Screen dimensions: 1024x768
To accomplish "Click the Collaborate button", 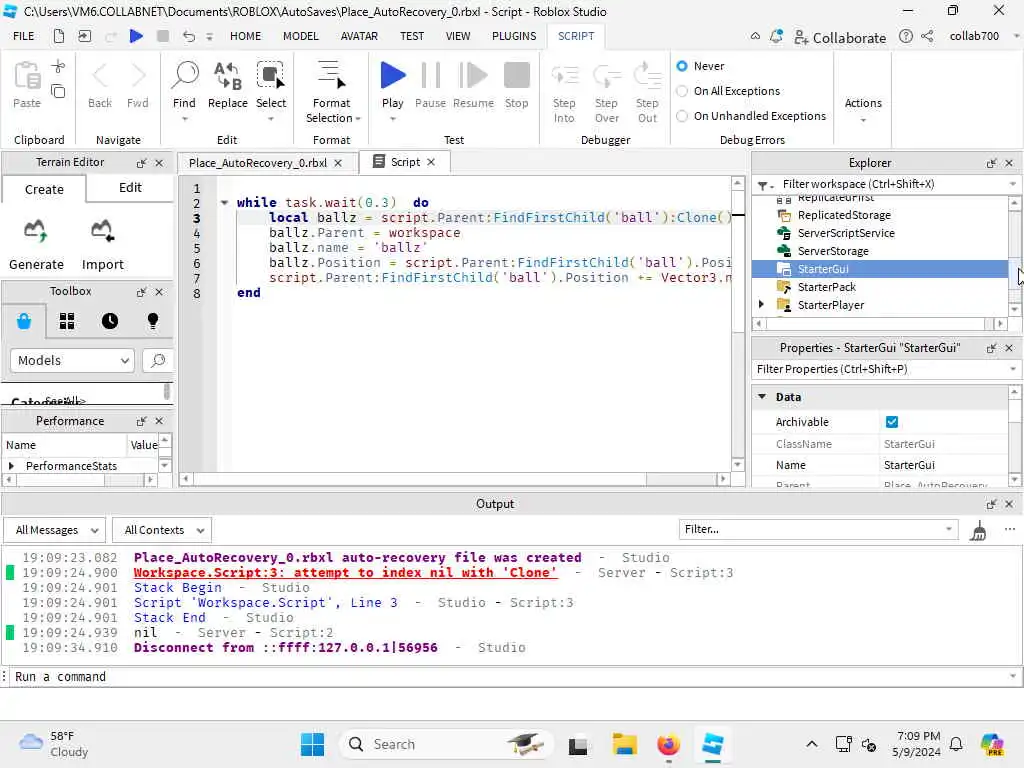I will pyautogui.click(x=840, y=37).
